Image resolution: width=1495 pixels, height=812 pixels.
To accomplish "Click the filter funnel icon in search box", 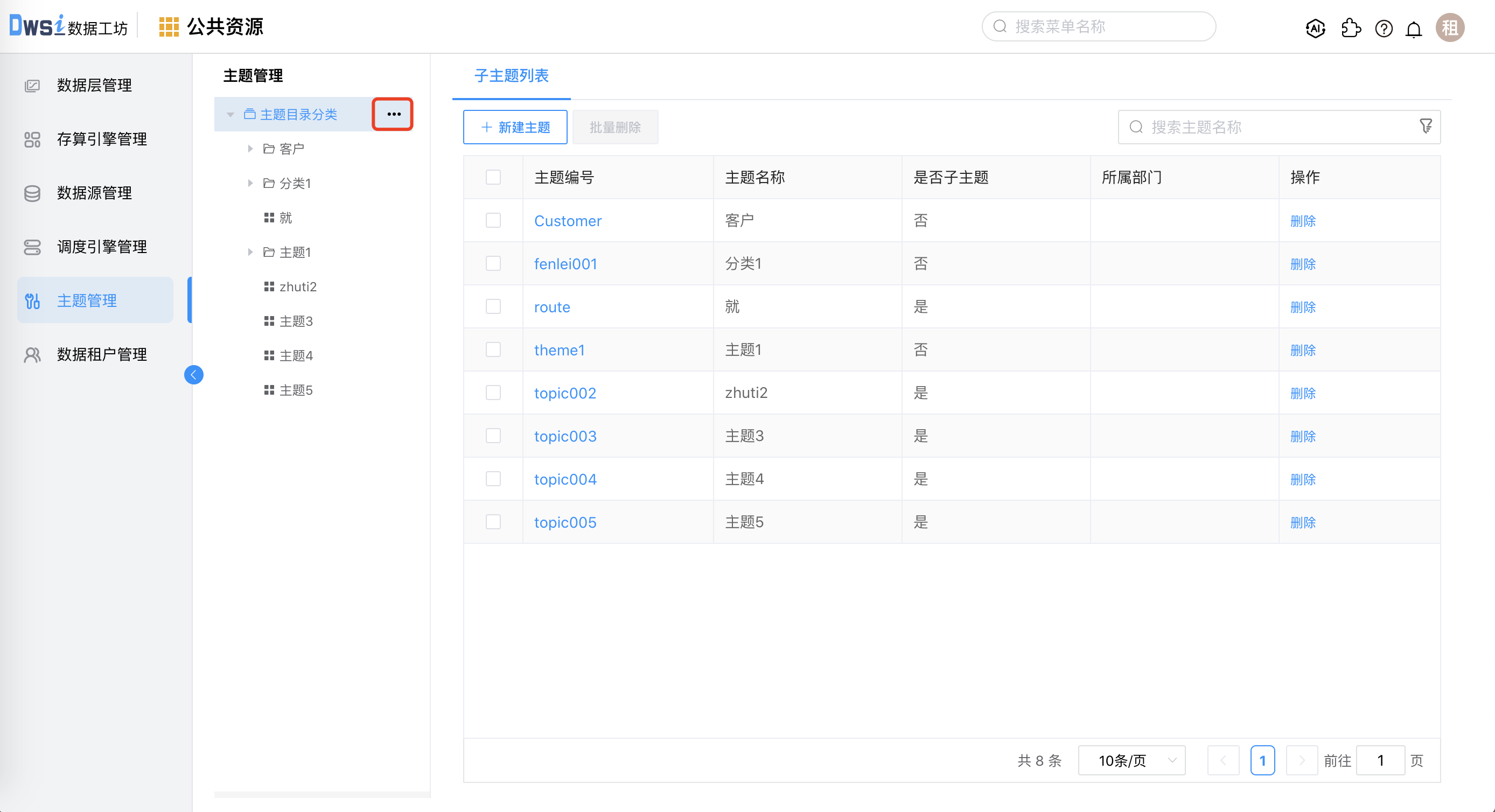I will tap(1426, 126).
